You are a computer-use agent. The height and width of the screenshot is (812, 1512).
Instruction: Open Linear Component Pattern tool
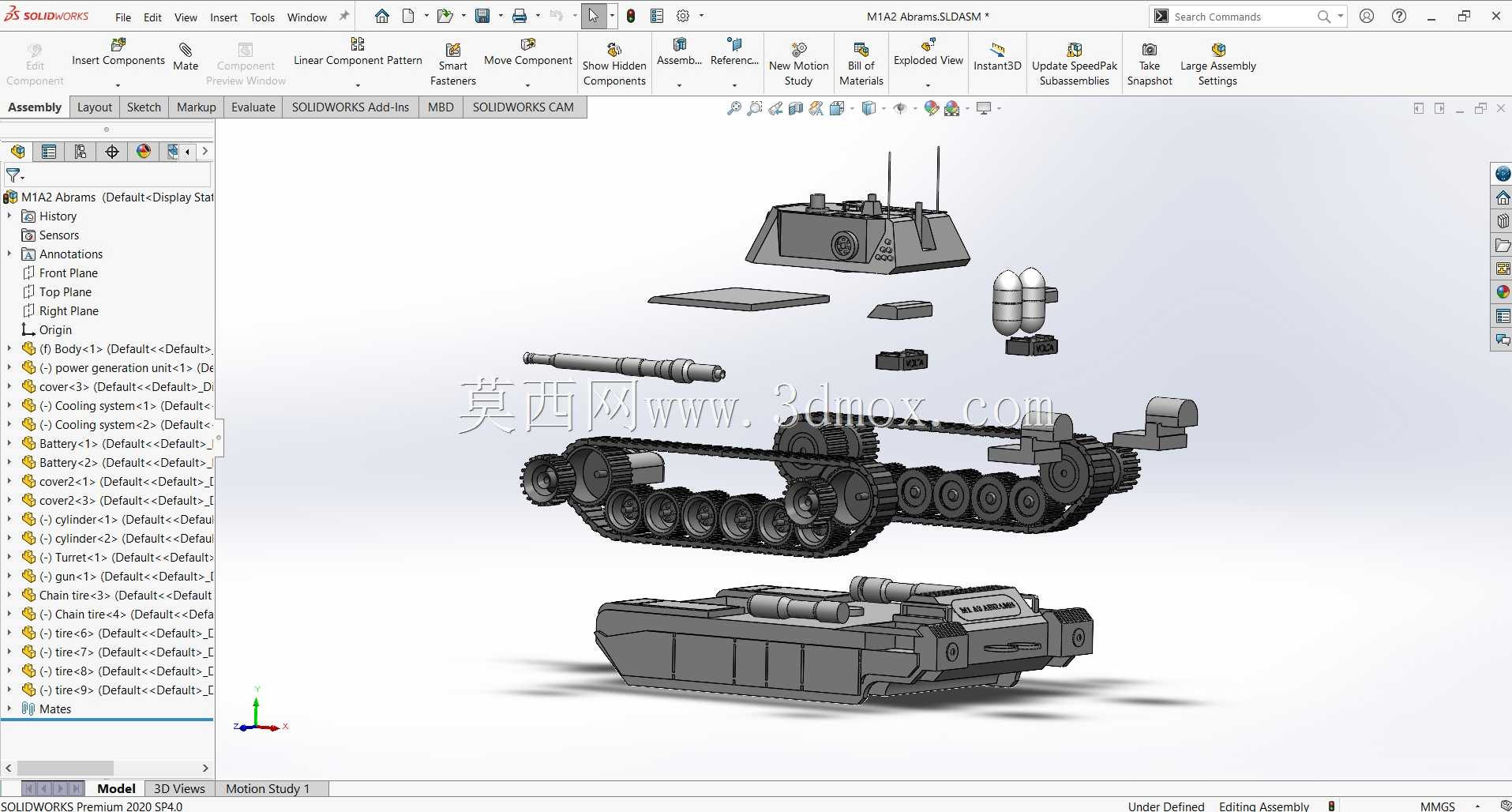(358, 52)
